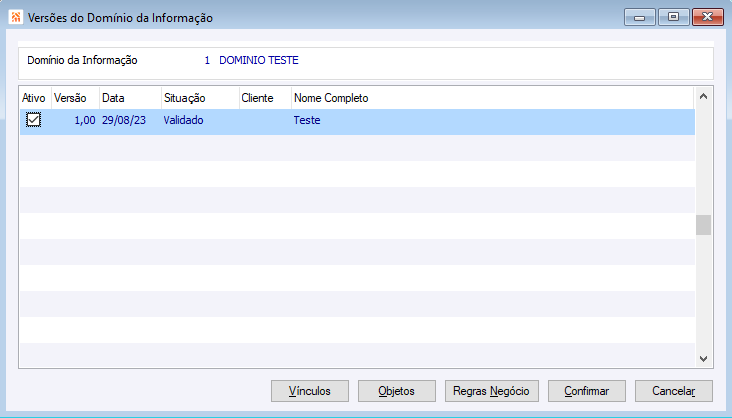Sort by the Ativo column header

[34, 98]
